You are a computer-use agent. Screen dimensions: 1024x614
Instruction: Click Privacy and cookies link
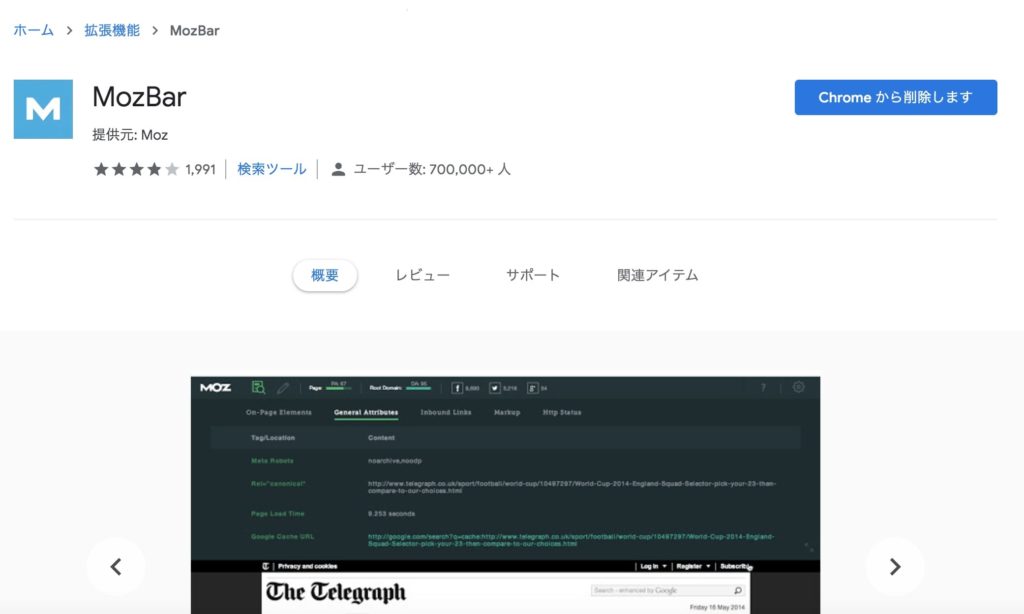click(x=308, y=566)
